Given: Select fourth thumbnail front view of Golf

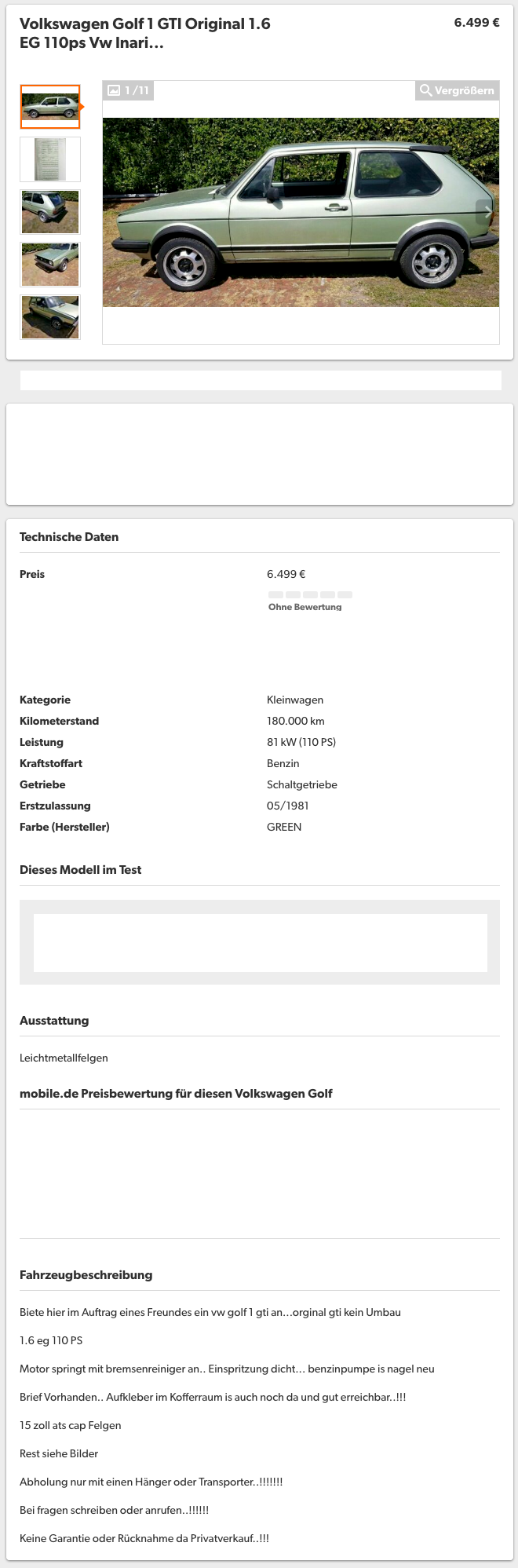Looking at the screenshot, I should tap(50, 265).
